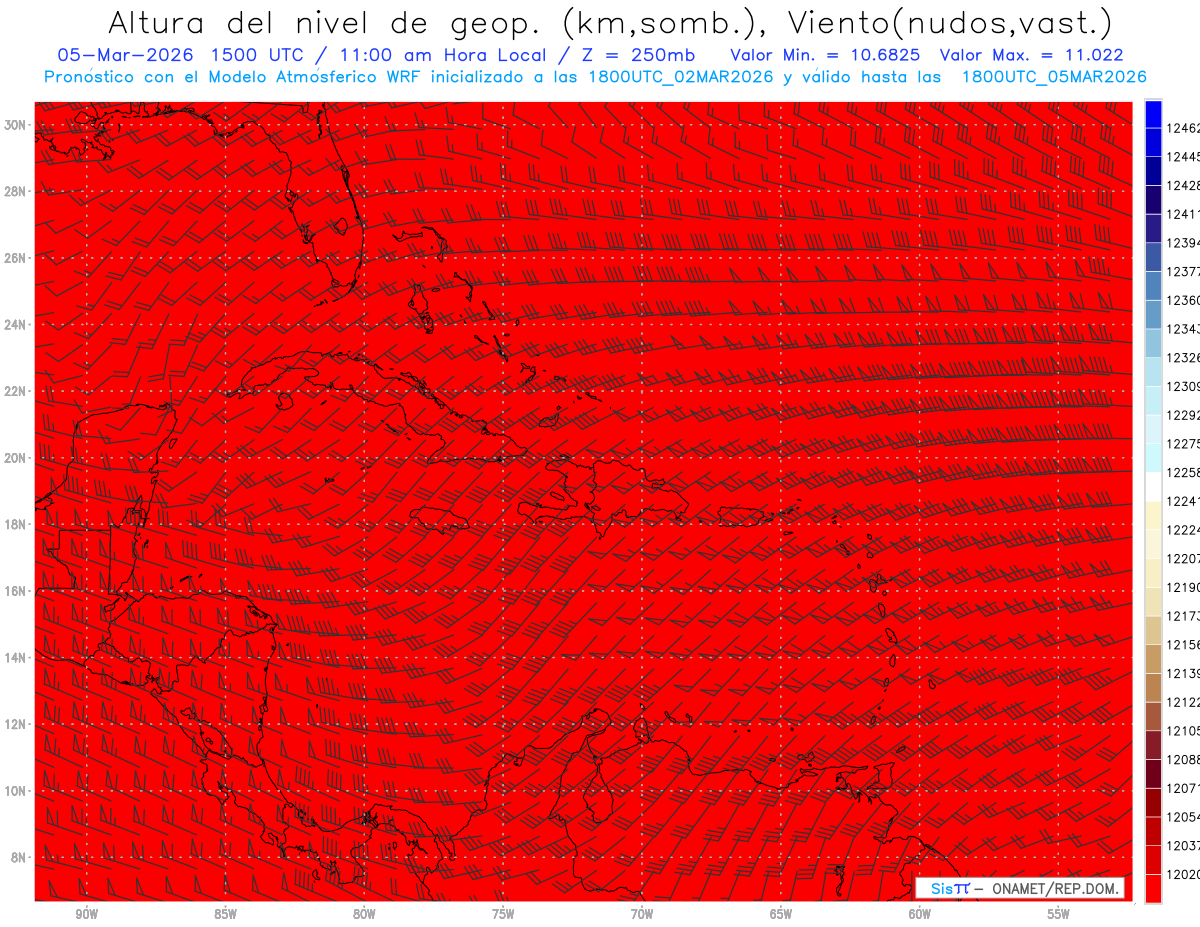This screenshot has width=1200, height=927.
Task: Click the 12360 color scale value
Action: 1184,301
